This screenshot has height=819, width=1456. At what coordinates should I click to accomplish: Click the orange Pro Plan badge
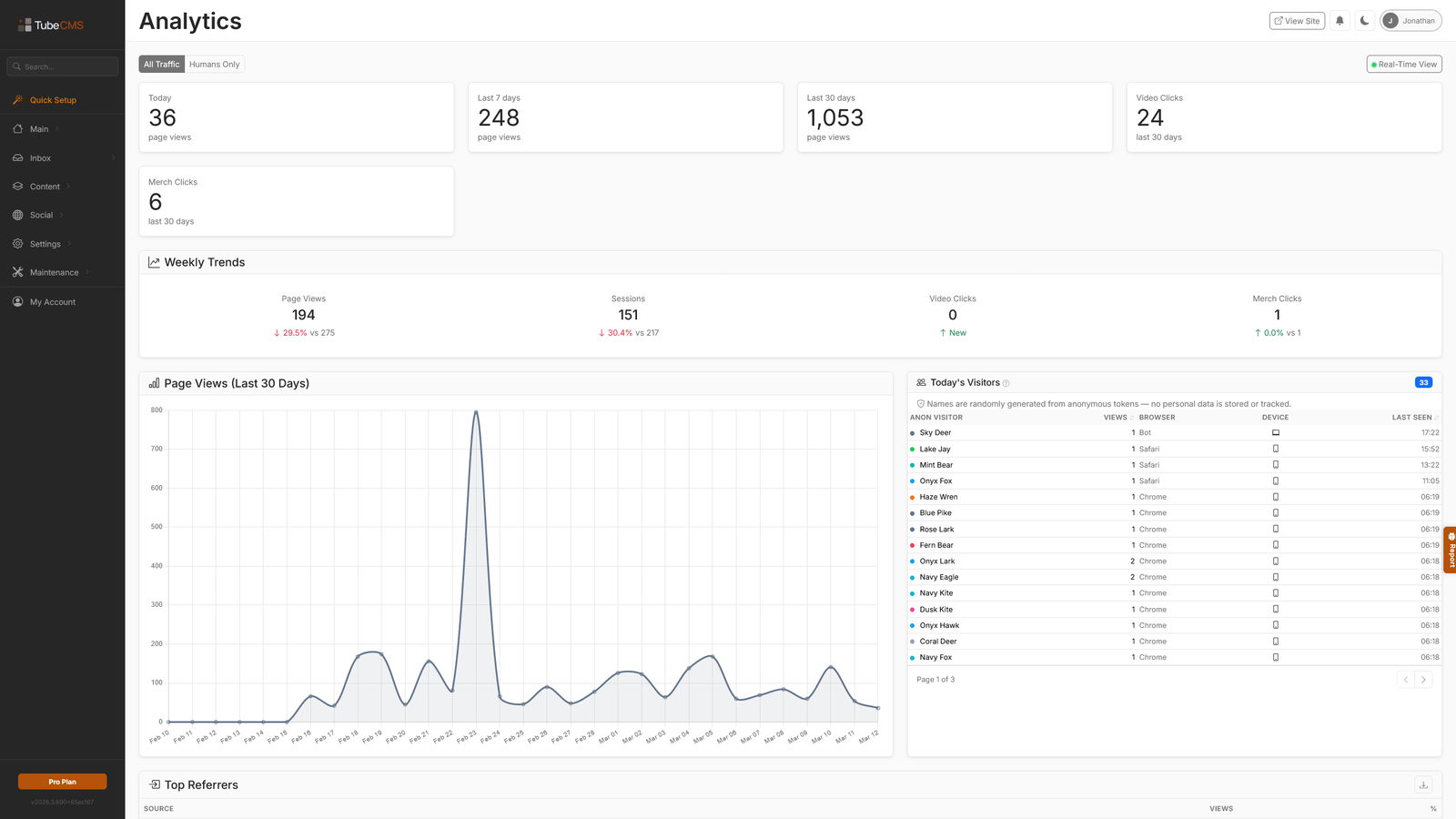[x=62, y=781]
